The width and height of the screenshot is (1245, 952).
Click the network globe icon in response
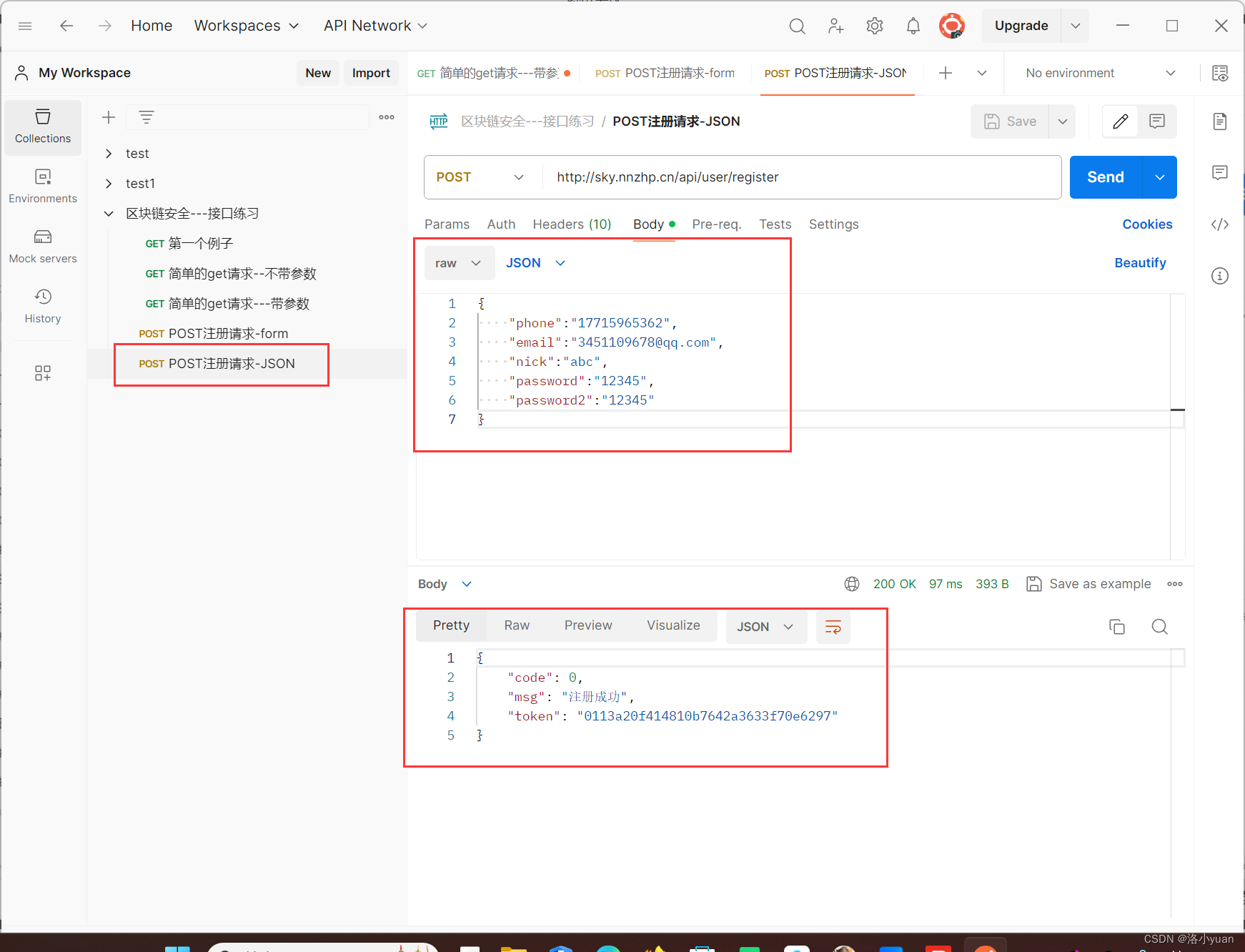852,584
